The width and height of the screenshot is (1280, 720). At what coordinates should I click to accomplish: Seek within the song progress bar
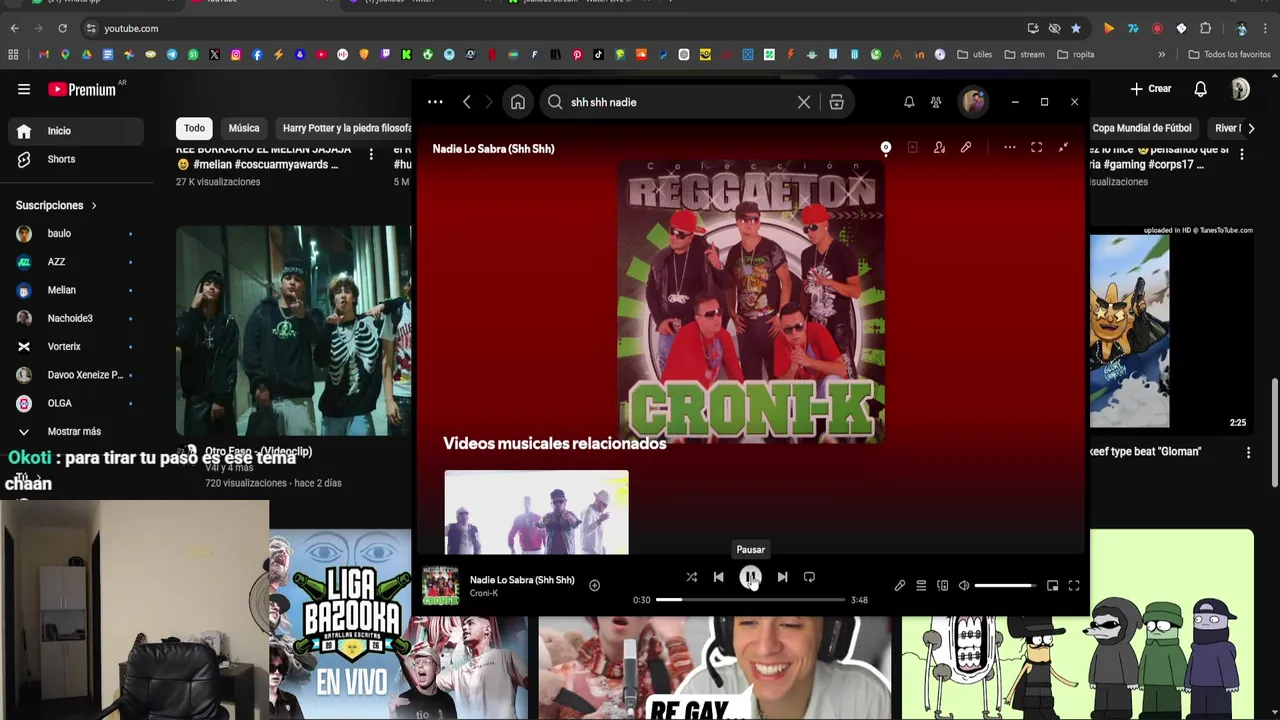click(750, 600)
